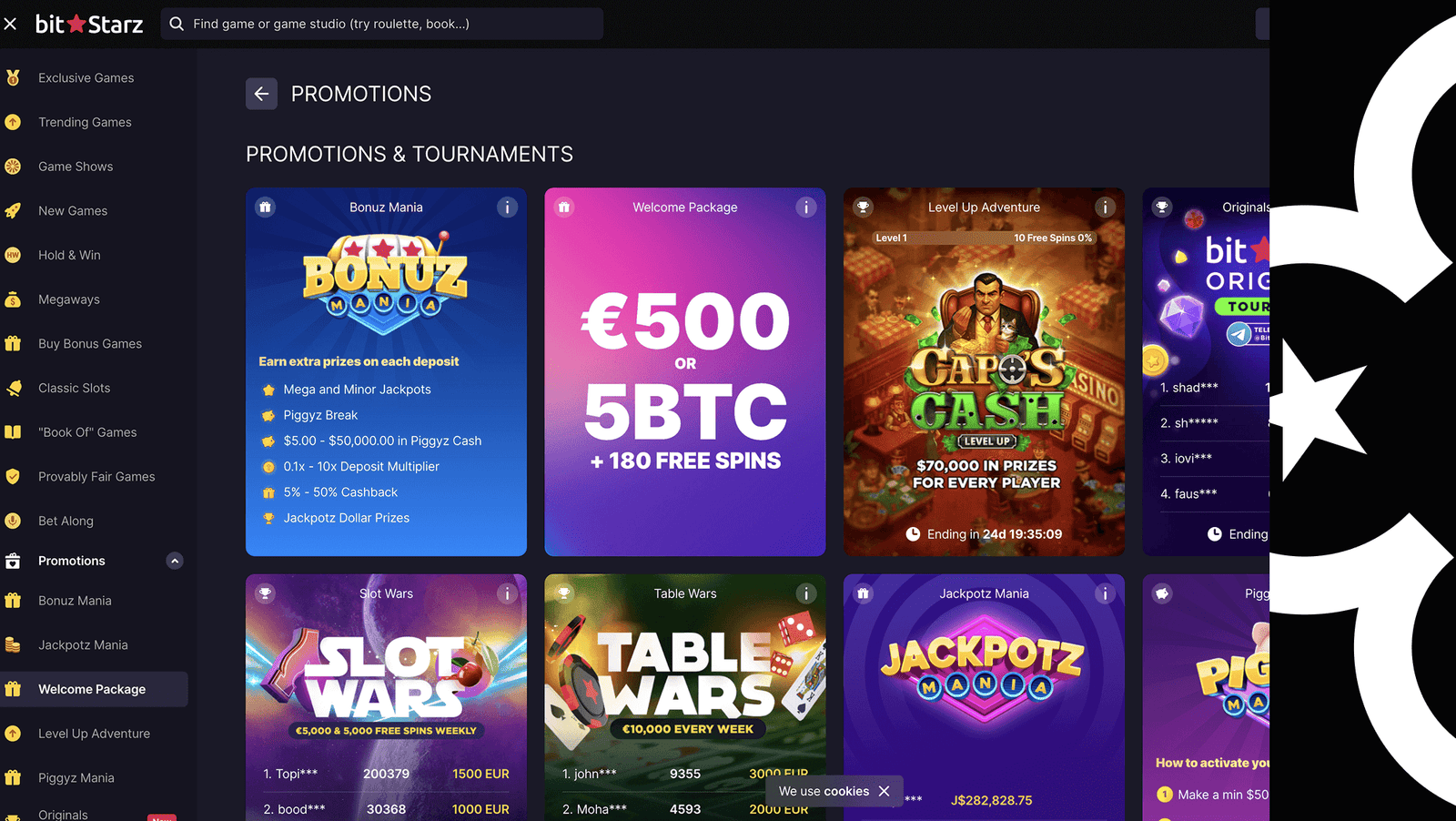This screenshot has height=821, width=1456.
Task: Open Jackpotz Mania sidebar link
Action: [x=83, y=645]
